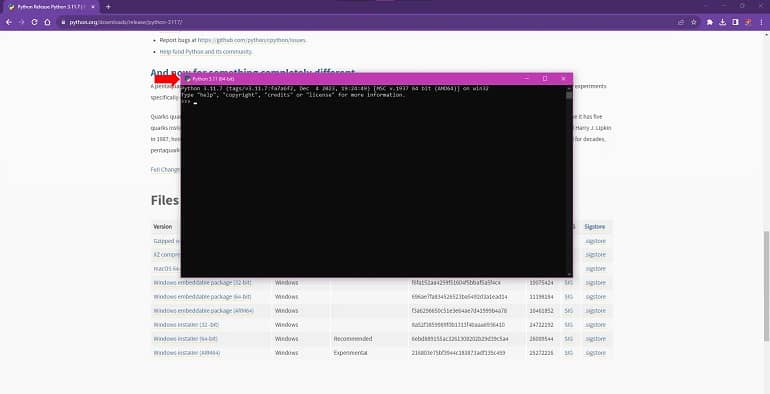This screenshot has height=394, width=770.
Task: Open the browser home page
Action: click(x=47, y=22)
